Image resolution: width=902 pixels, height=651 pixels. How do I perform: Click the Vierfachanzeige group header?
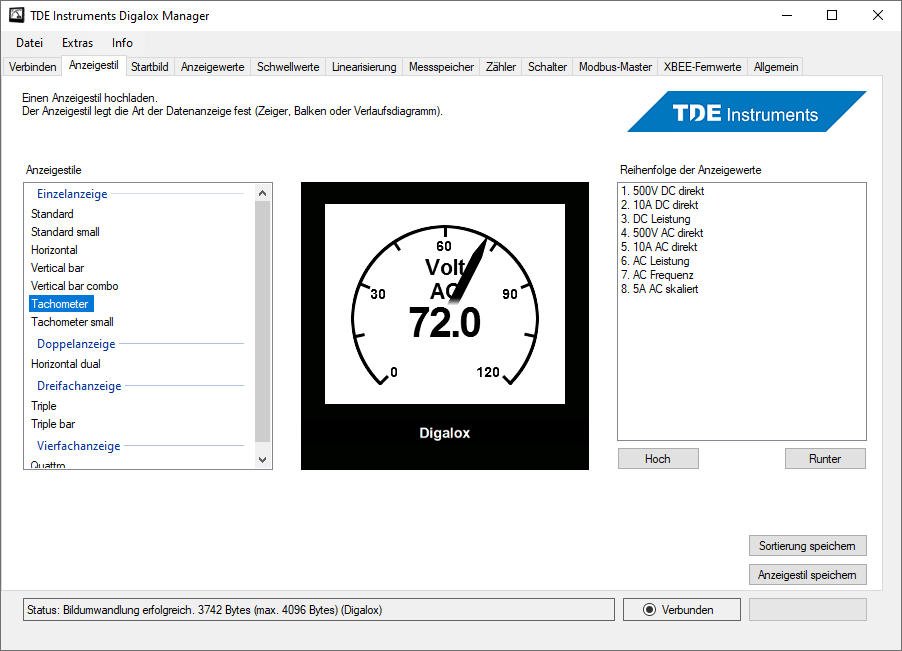tap(78, 446)
